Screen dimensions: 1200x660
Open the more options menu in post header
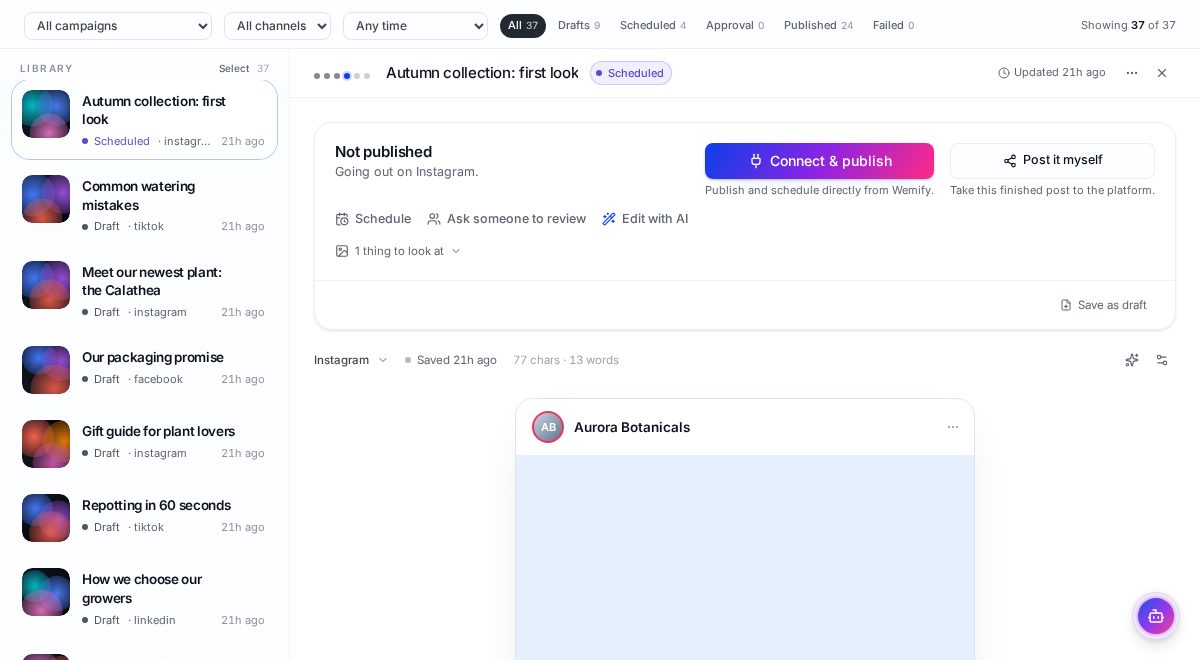1132,73
